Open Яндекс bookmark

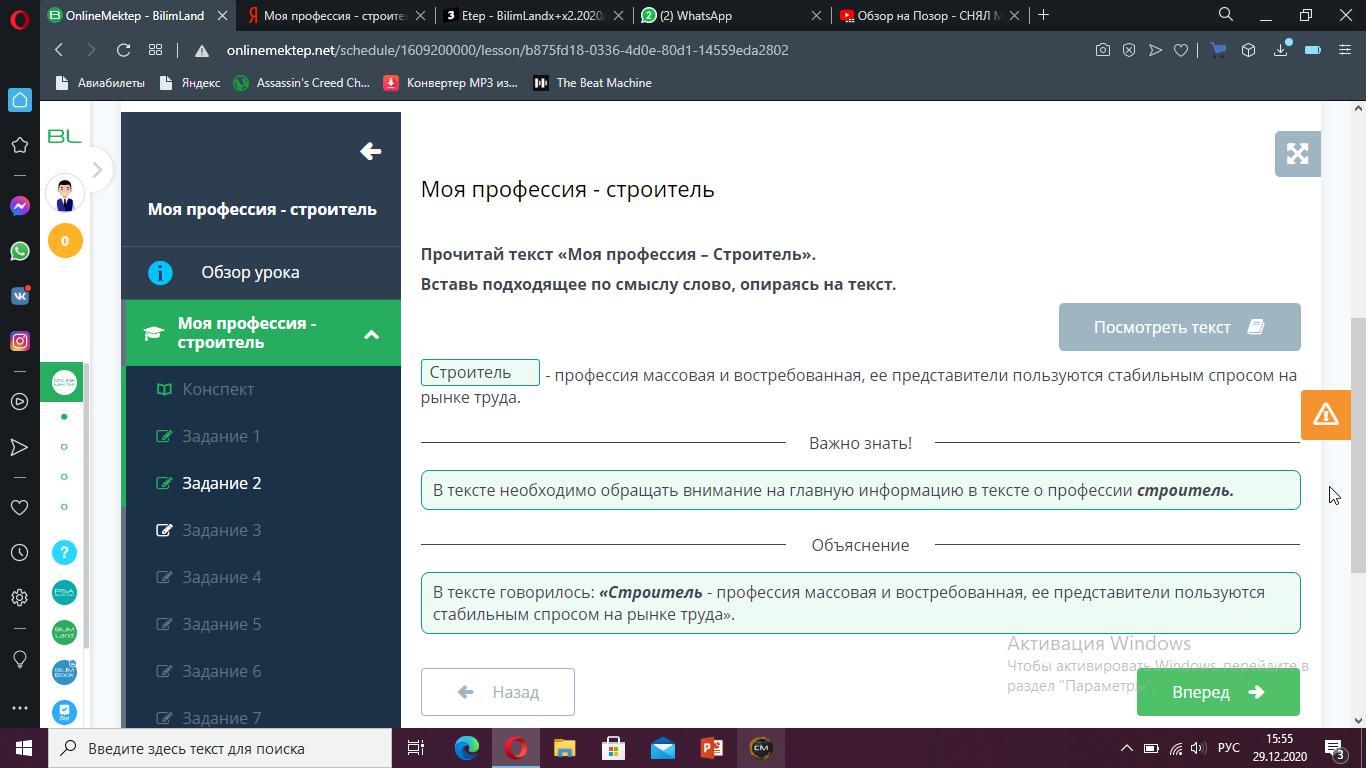(x=191, y=83)
